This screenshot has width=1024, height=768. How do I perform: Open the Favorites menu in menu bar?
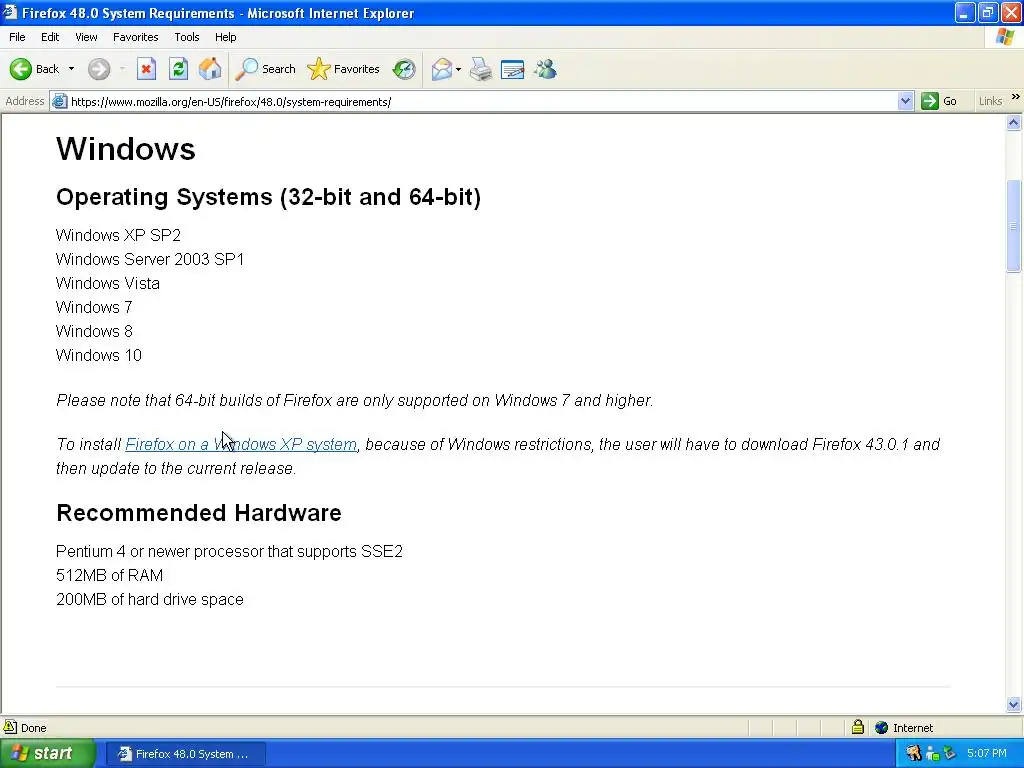pos(135,37)
